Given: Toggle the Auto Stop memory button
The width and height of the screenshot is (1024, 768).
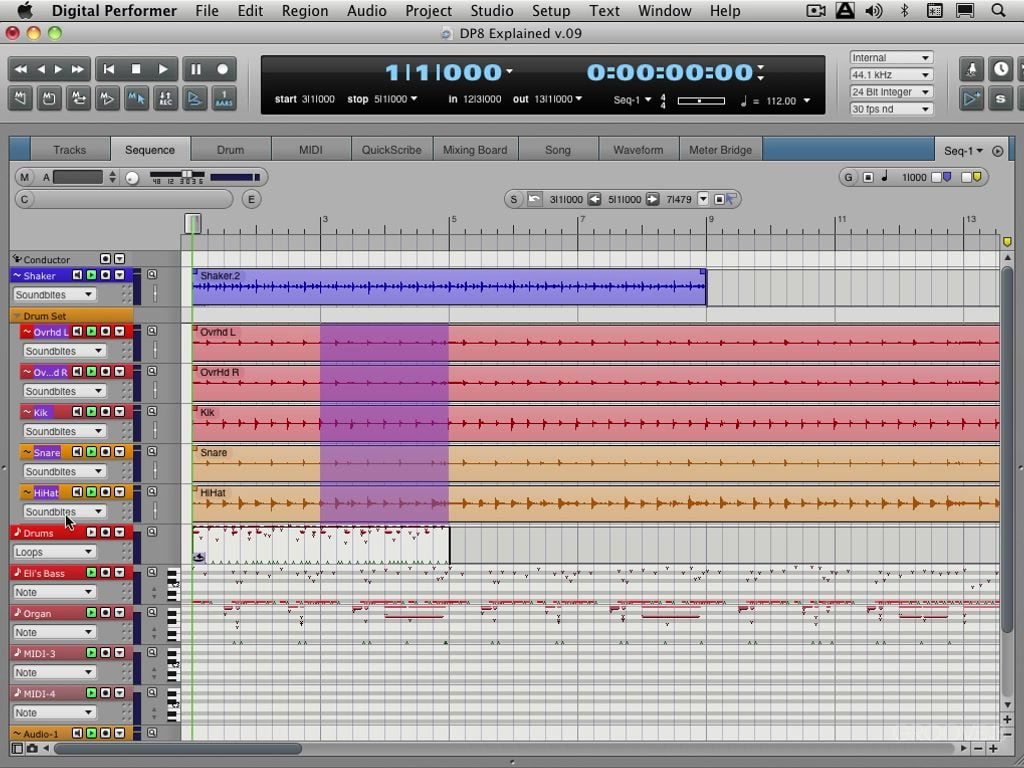Looking at the screenshot, I should click(x=49, y=99).
